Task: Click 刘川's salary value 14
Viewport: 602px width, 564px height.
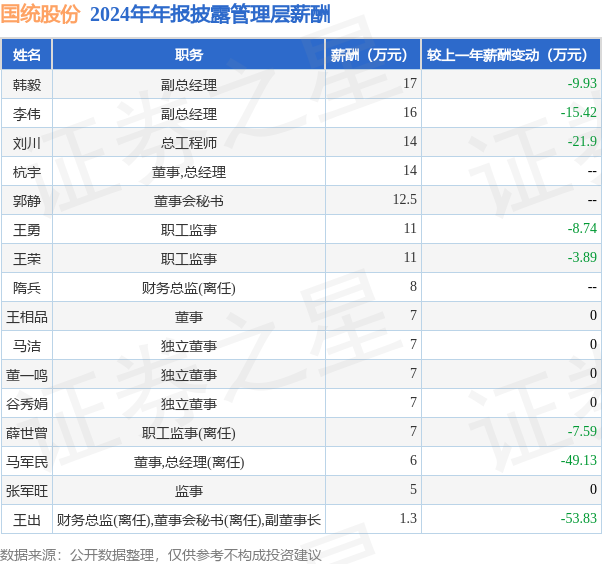Action: click(x=410, y=141)
